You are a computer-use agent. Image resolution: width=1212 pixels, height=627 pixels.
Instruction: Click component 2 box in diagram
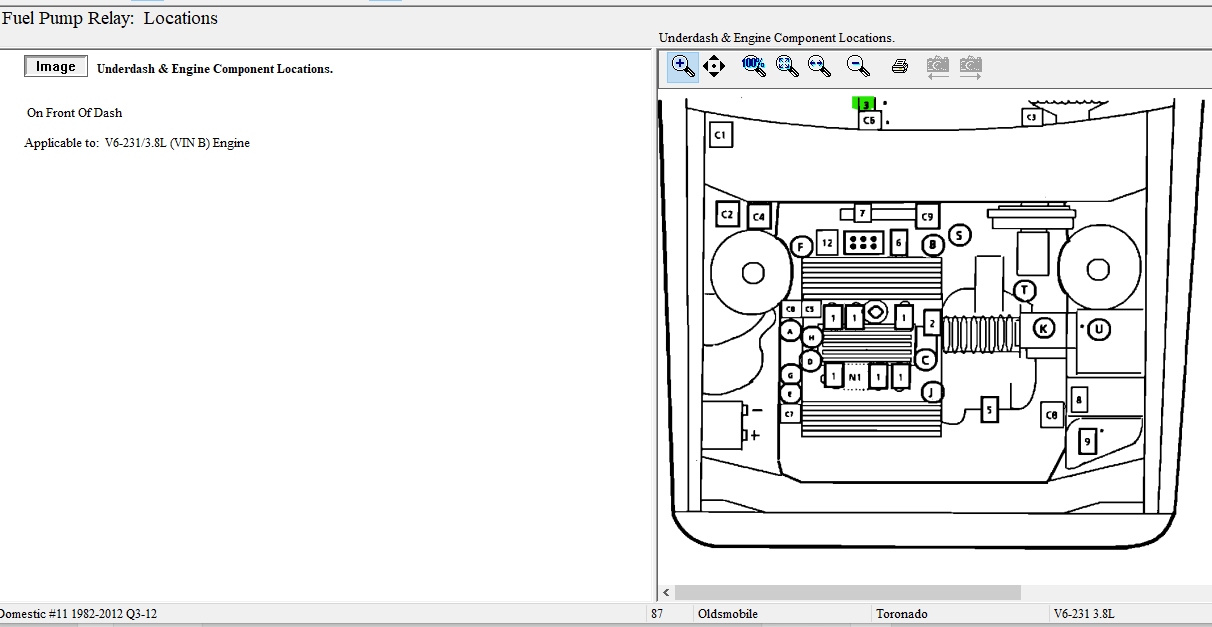pyautogui.click(x=932, y=323)
